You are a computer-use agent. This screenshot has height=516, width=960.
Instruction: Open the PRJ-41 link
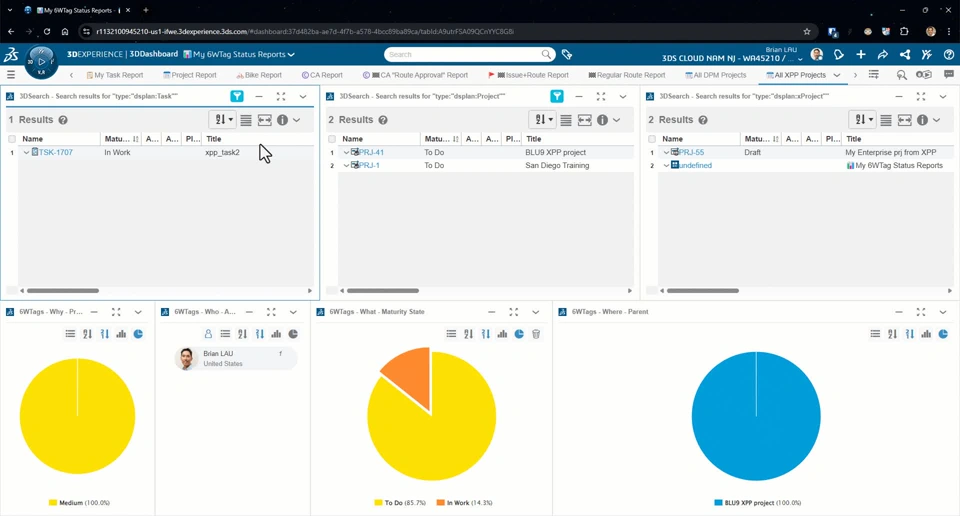pyautogui.click(x=371, y=152)
